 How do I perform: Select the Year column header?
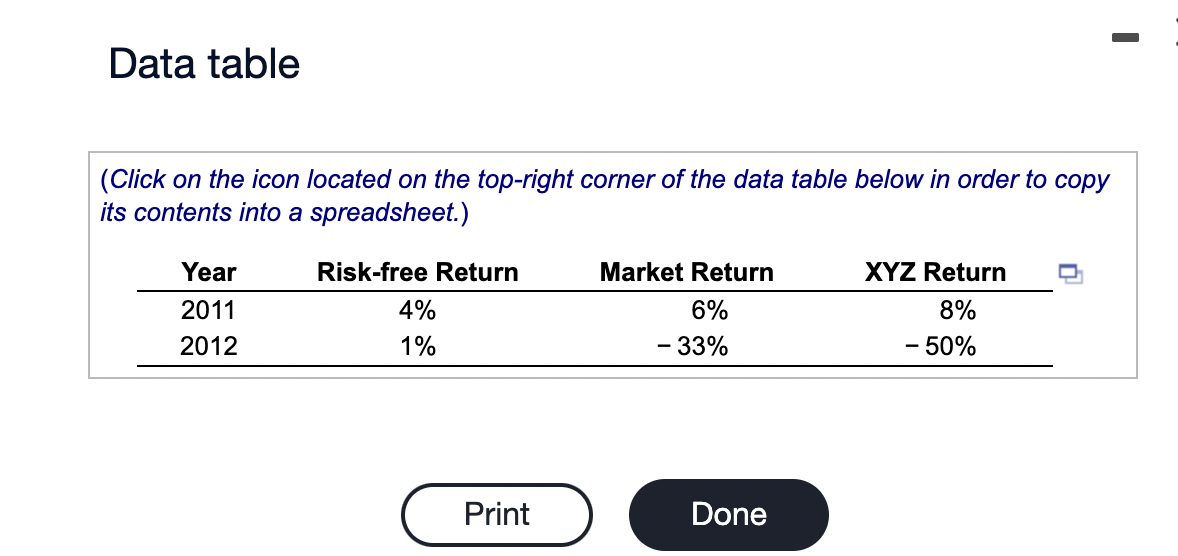pos(209,272)
